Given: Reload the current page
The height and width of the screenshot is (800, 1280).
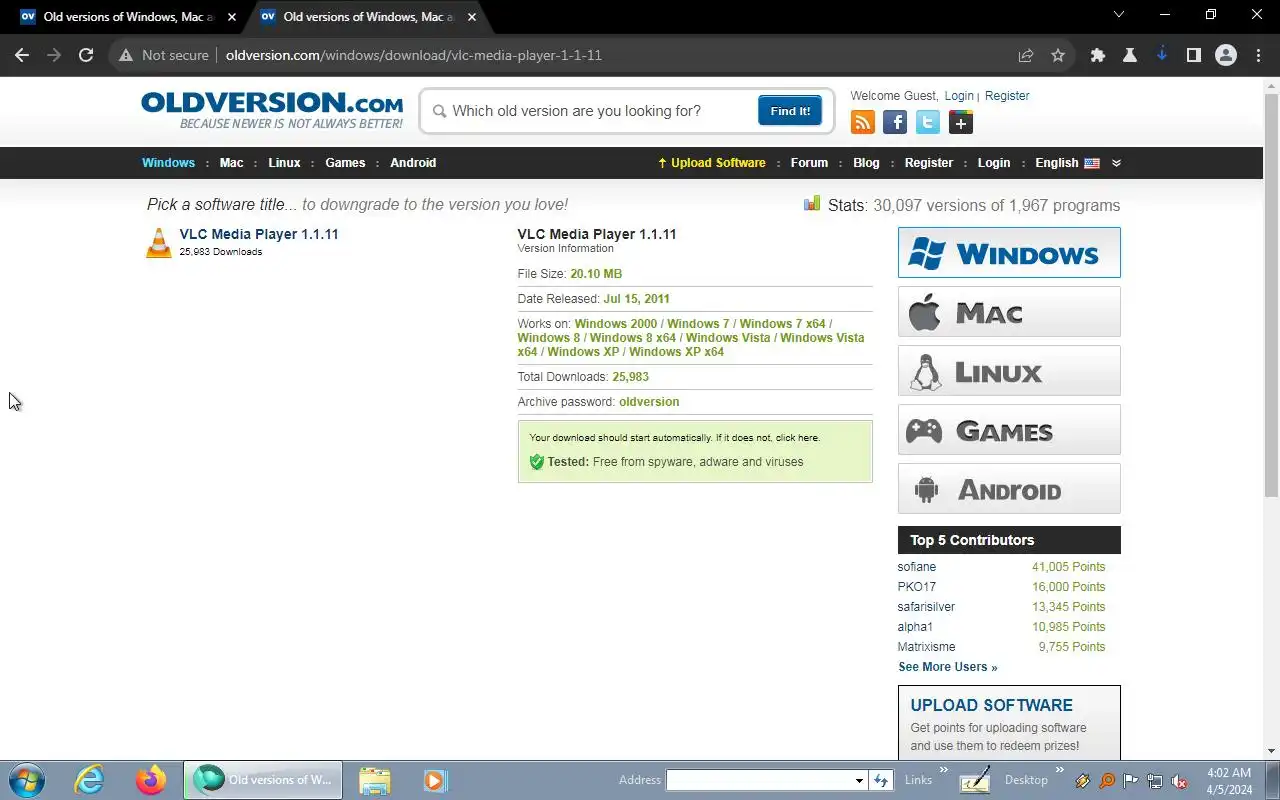Looking at the screenshot, I should pos(86,56).
